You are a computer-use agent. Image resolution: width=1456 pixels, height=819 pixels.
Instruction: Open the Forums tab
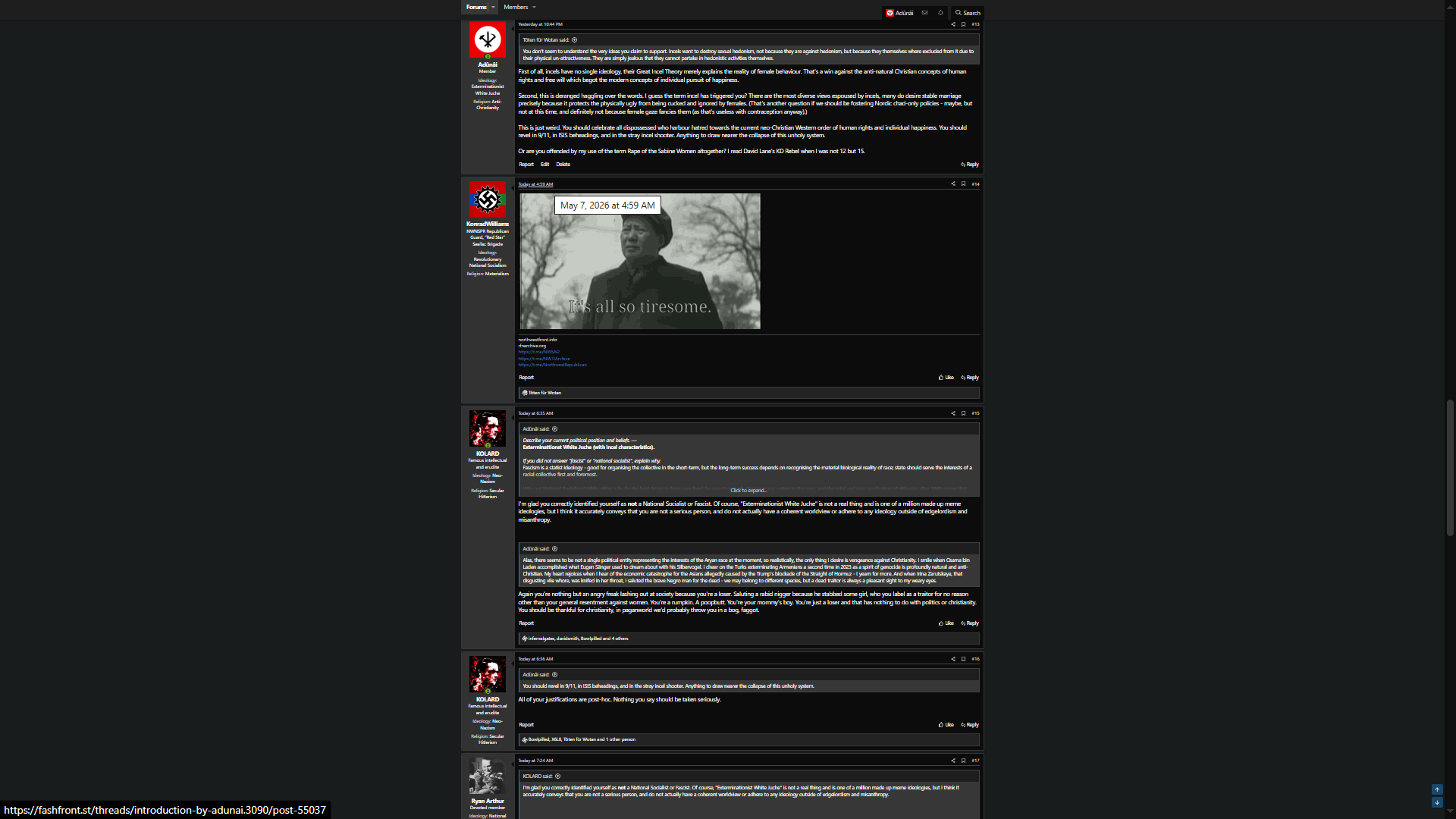coord(475,7)
